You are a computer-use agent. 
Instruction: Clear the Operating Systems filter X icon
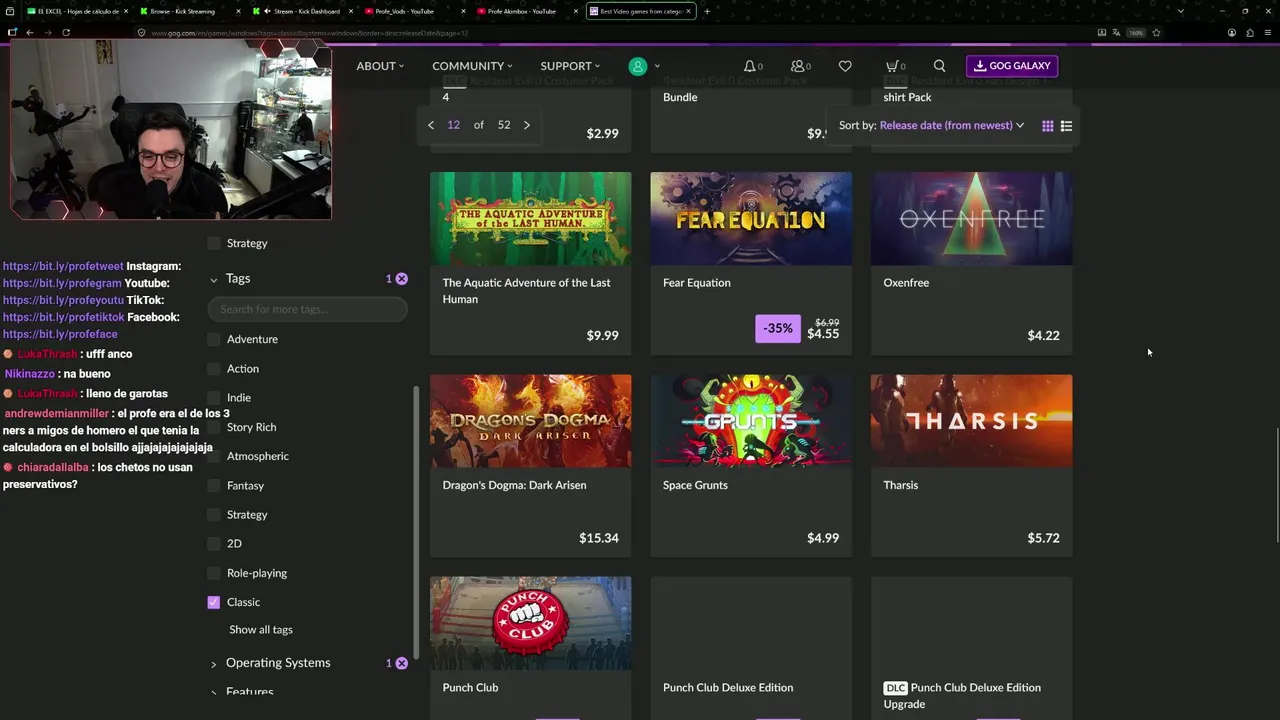pos(401,663)
